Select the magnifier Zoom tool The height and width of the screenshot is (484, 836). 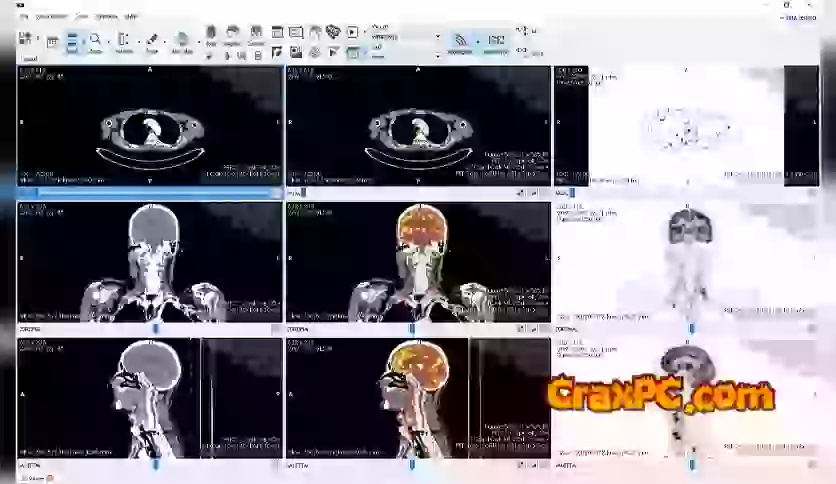coord(95,42)
